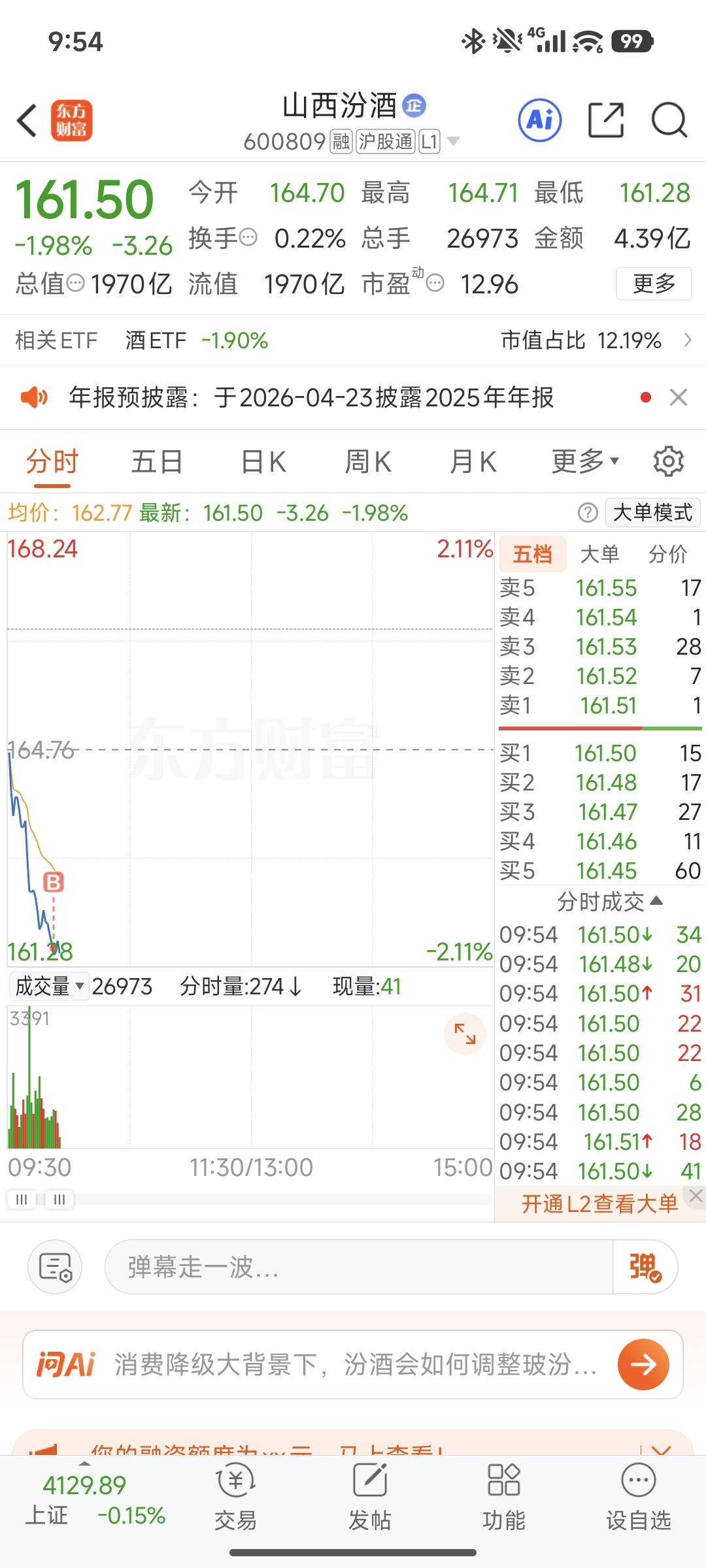The image size is (706, 1568).
Task: Tap the 融 margin badge
Action: [x=341, y=141]
